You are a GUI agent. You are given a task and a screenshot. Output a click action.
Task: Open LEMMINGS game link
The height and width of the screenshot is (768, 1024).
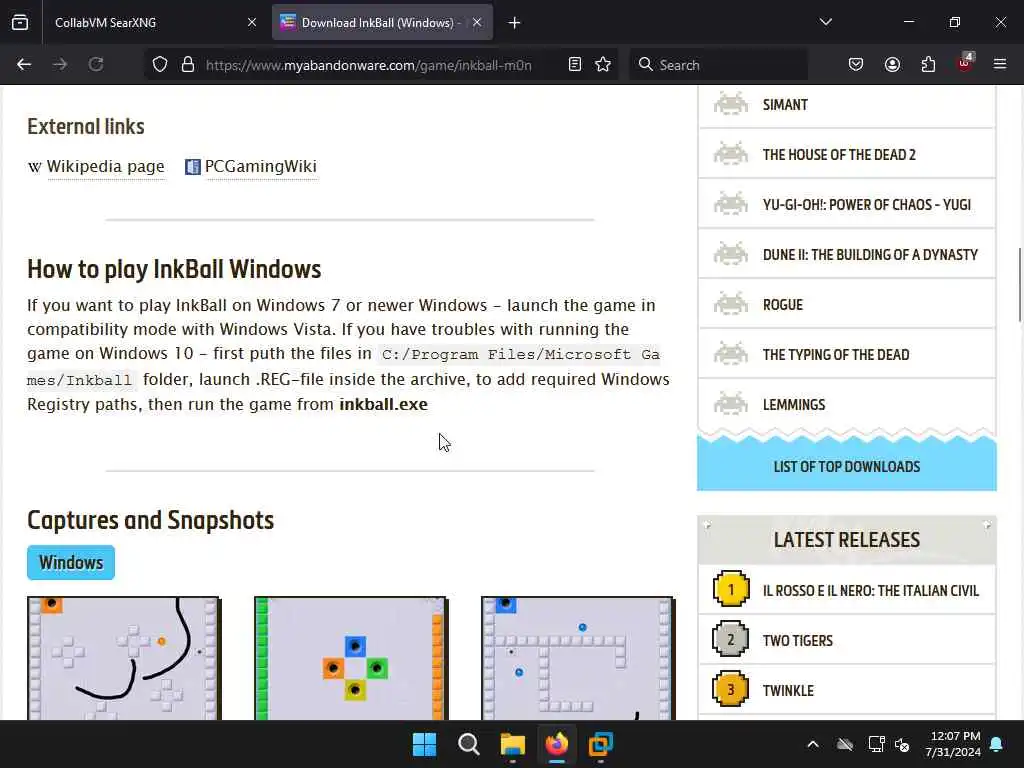[793, 404]
